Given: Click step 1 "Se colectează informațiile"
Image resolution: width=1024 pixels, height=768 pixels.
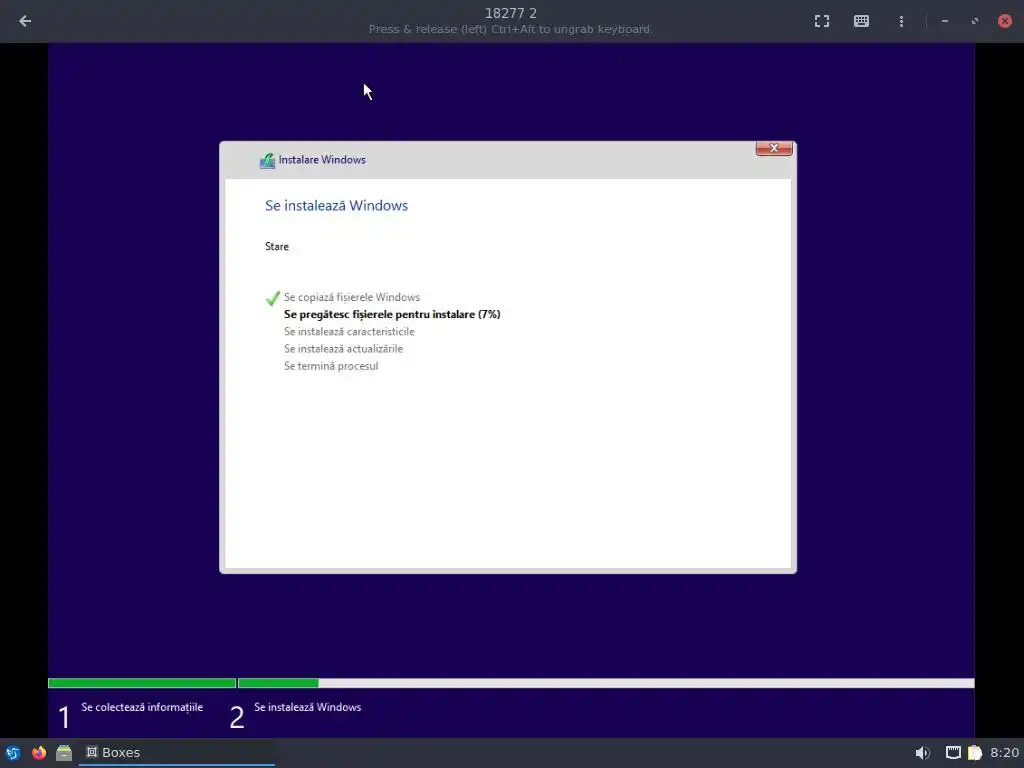Looking at the screenshot, I should [142, 707].
